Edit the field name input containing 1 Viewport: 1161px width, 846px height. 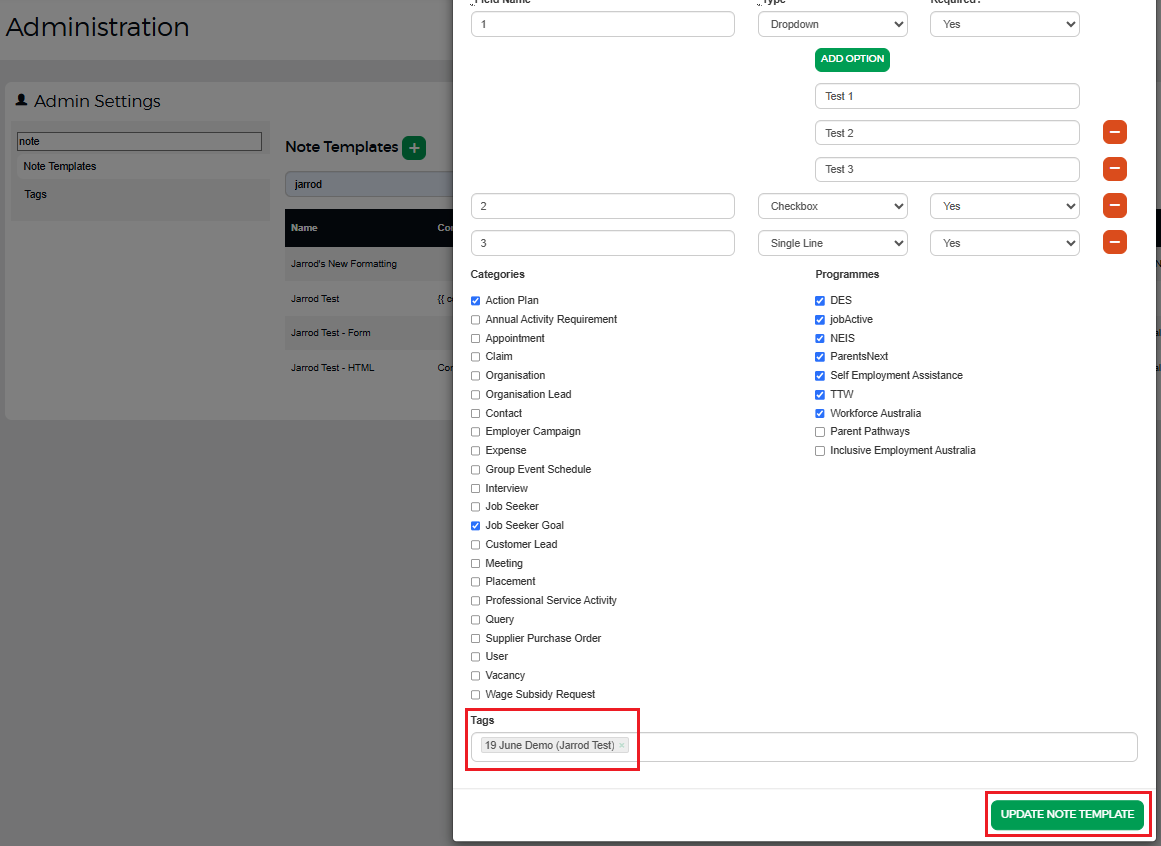click(x=603, y=24)
